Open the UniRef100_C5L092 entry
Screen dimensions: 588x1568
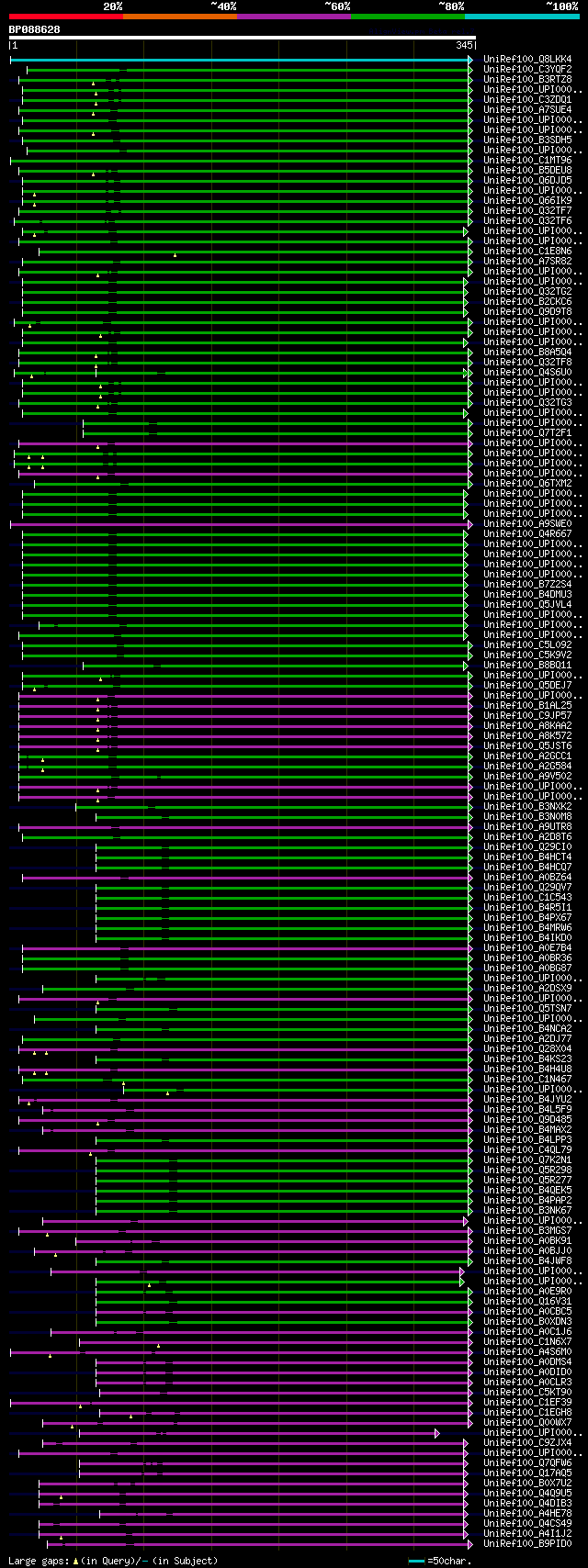click(x=527, y=645)
